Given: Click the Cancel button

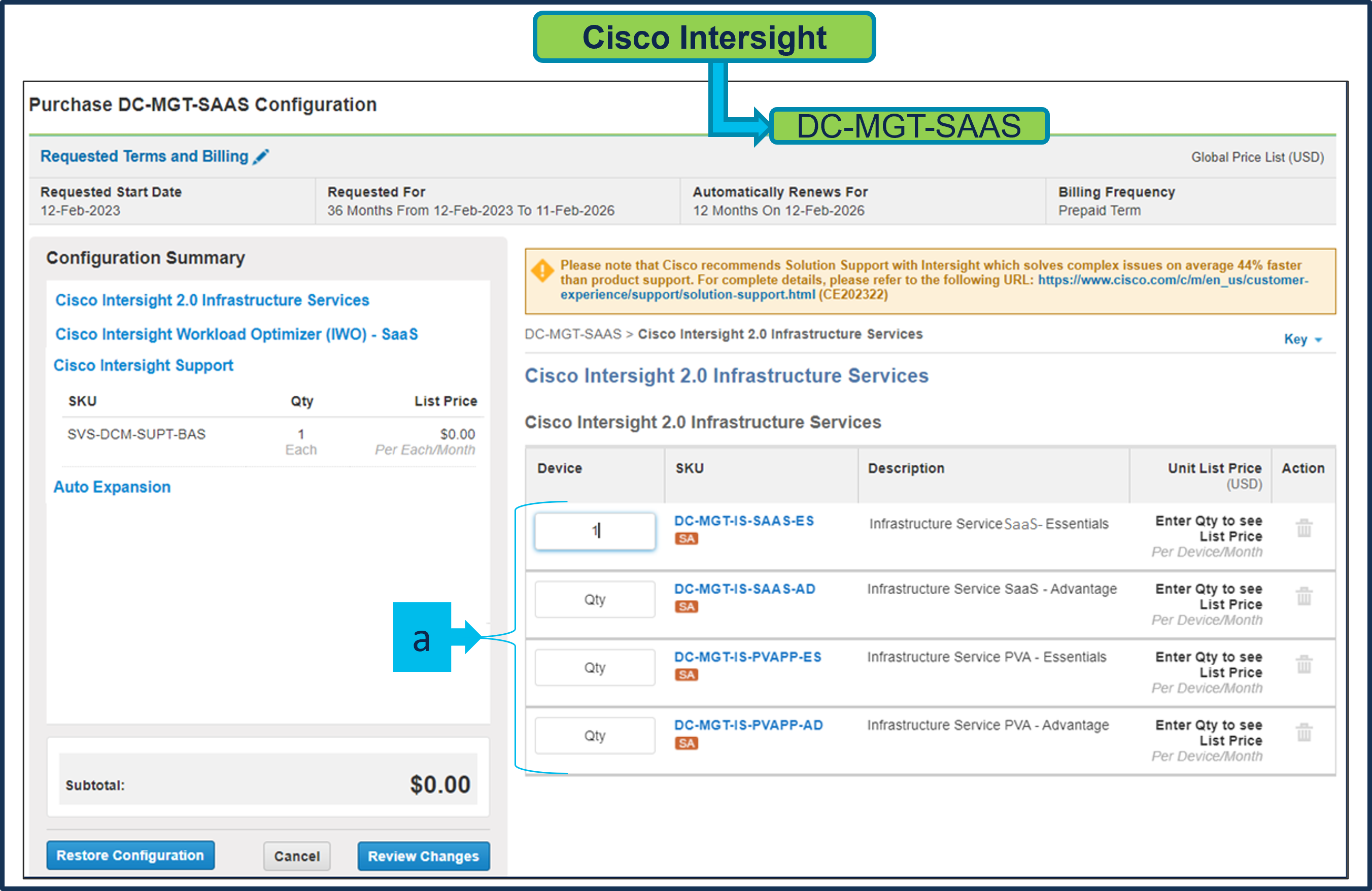Looking at the screenshot, I should (x=296, y=856).
